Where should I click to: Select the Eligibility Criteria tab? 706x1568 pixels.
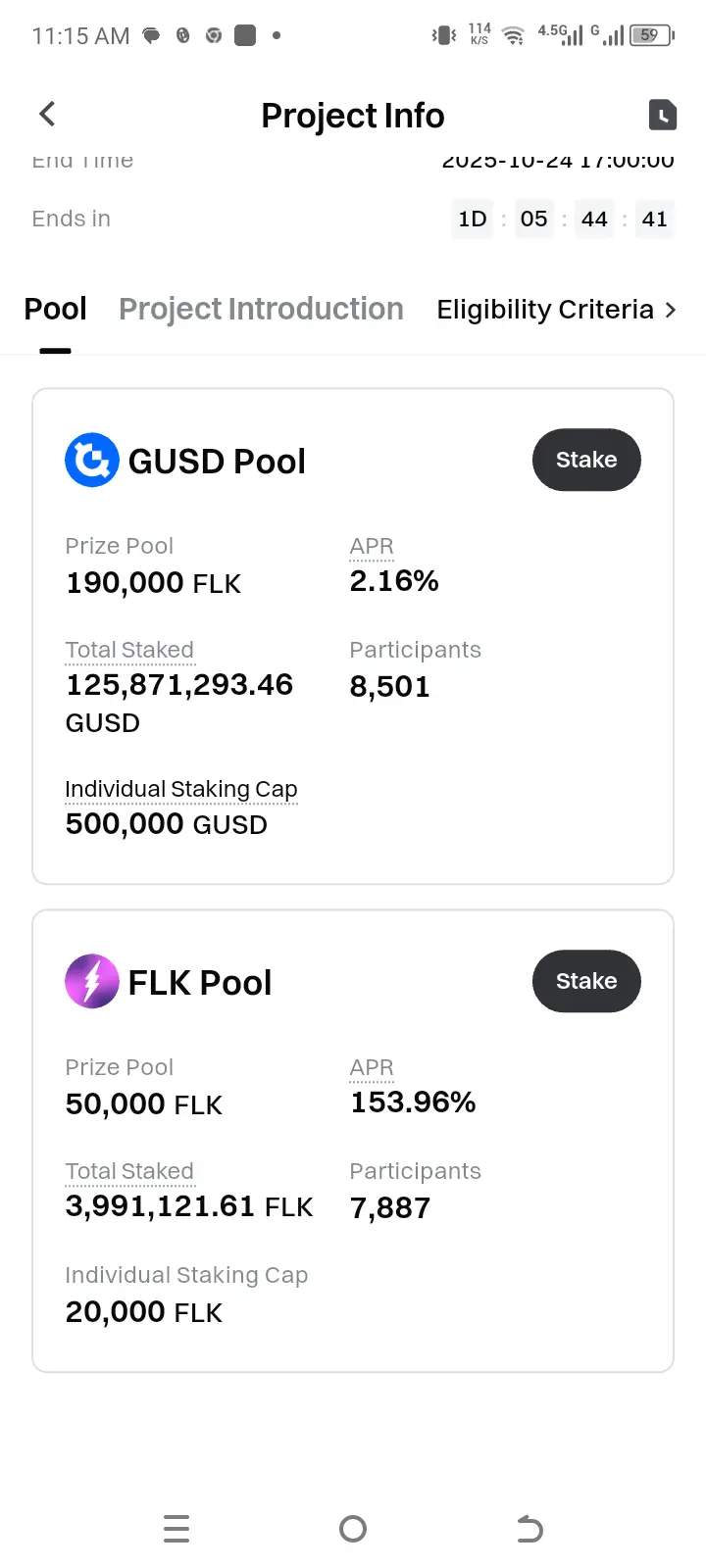[545, 310]
